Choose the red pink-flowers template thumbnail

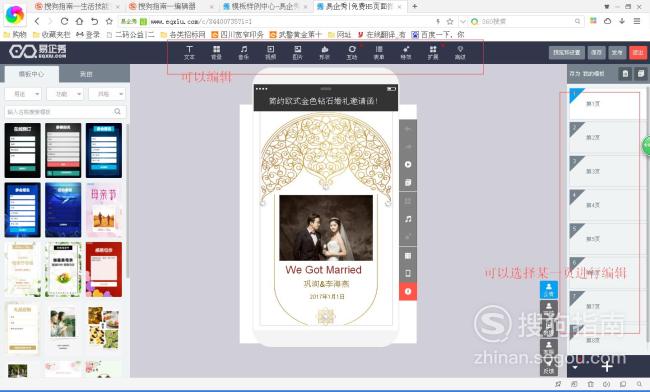(x=104, y=270)
